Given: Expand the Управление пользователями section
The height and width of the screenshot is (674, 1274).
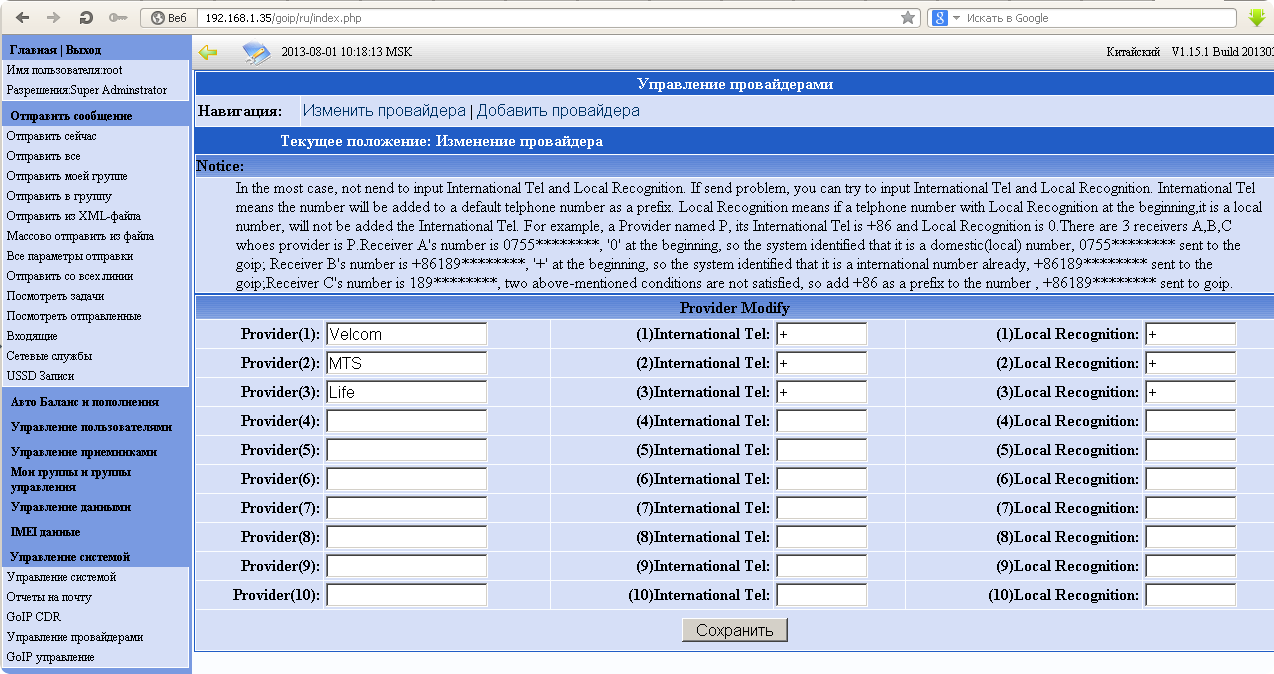Looking at the screenshot, I should [x=91, y=426].
